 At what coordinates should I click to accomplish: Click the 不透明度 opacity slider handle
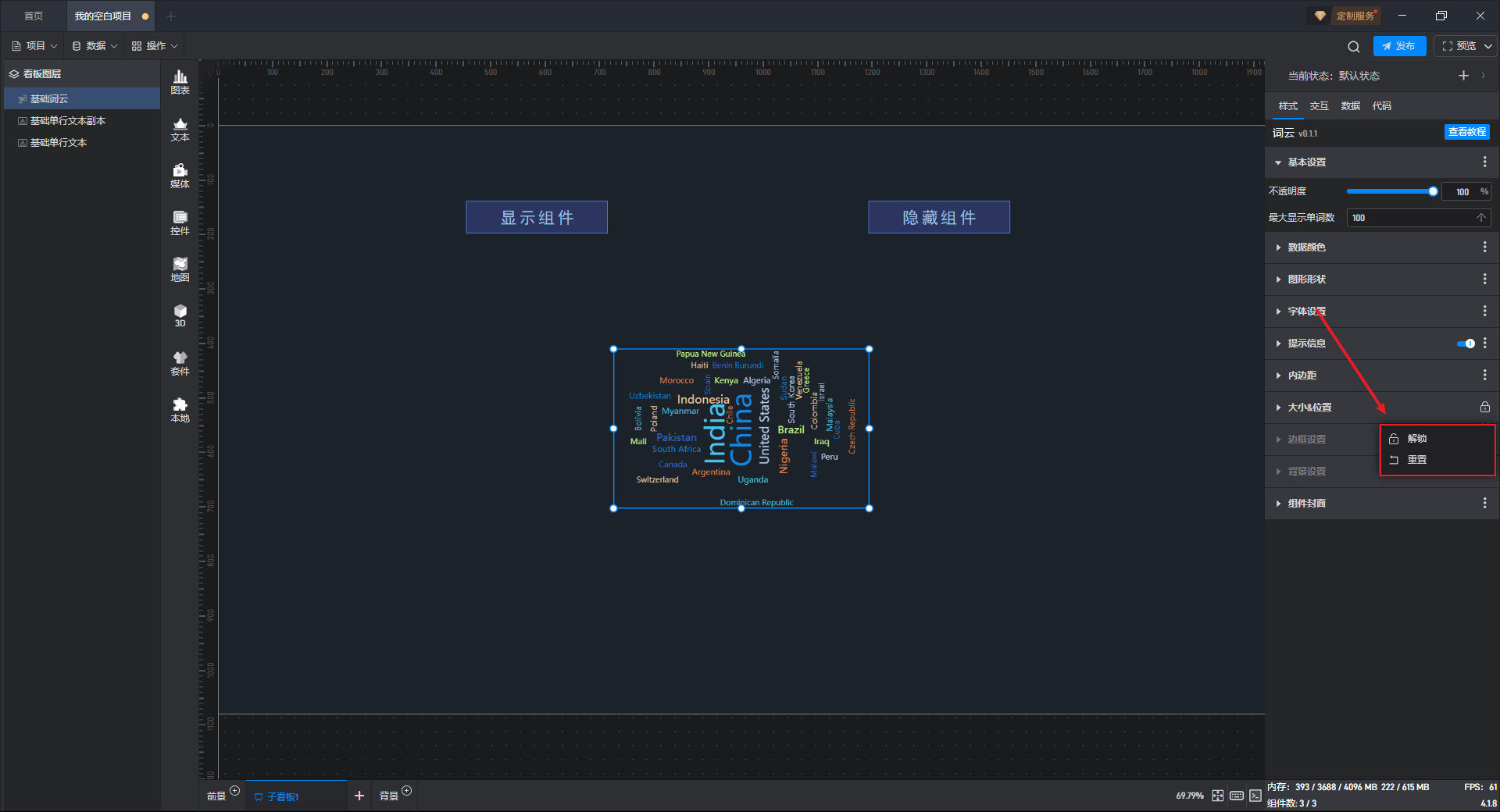coord(1433,191)
